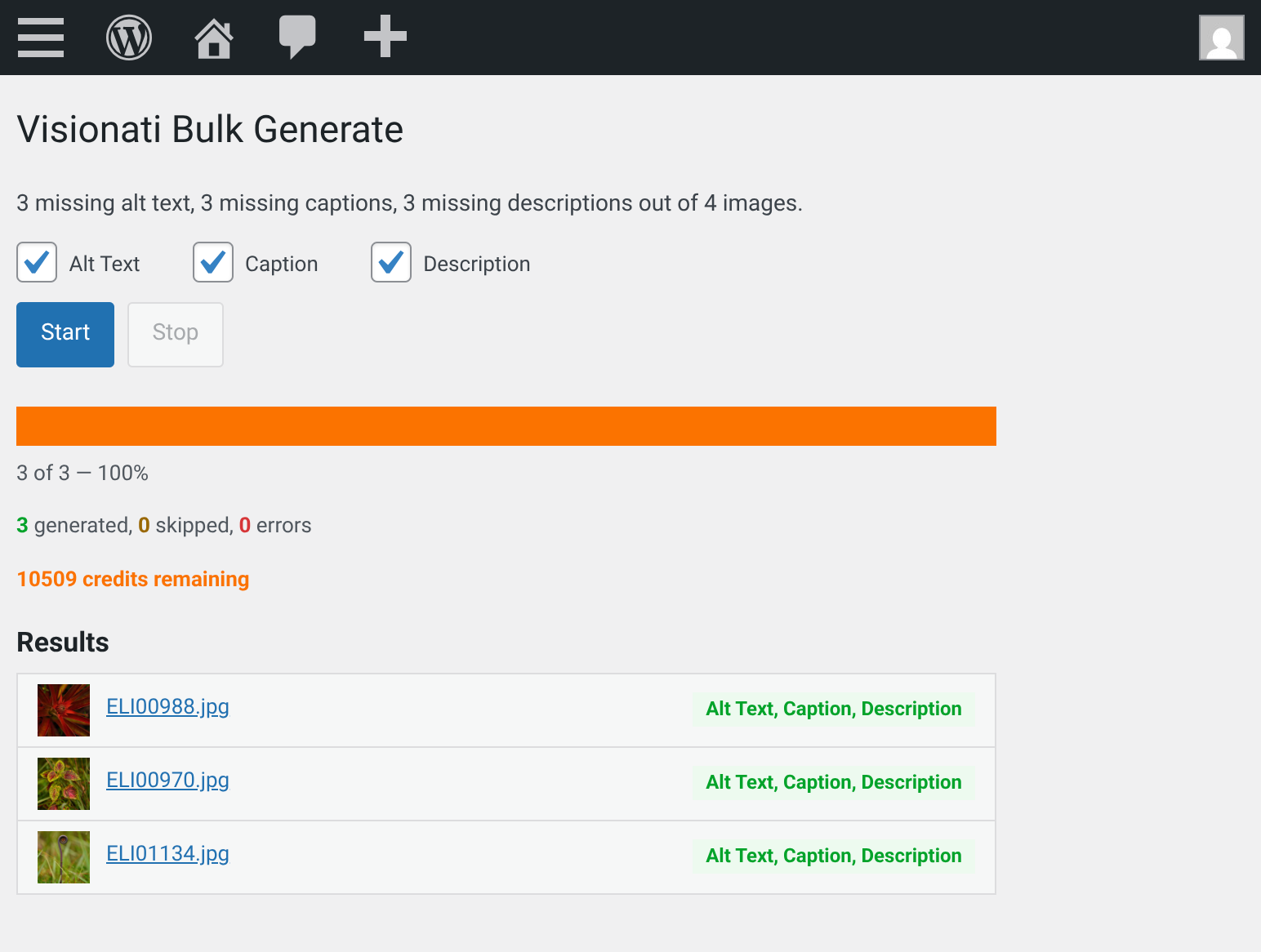Open the user profile avatar icon

coord(1221,37)
